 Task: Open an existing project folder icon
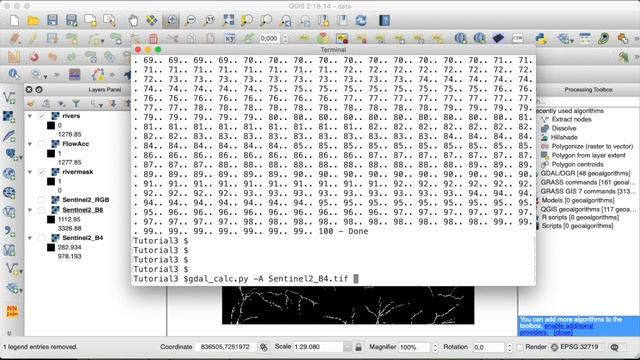33,20
